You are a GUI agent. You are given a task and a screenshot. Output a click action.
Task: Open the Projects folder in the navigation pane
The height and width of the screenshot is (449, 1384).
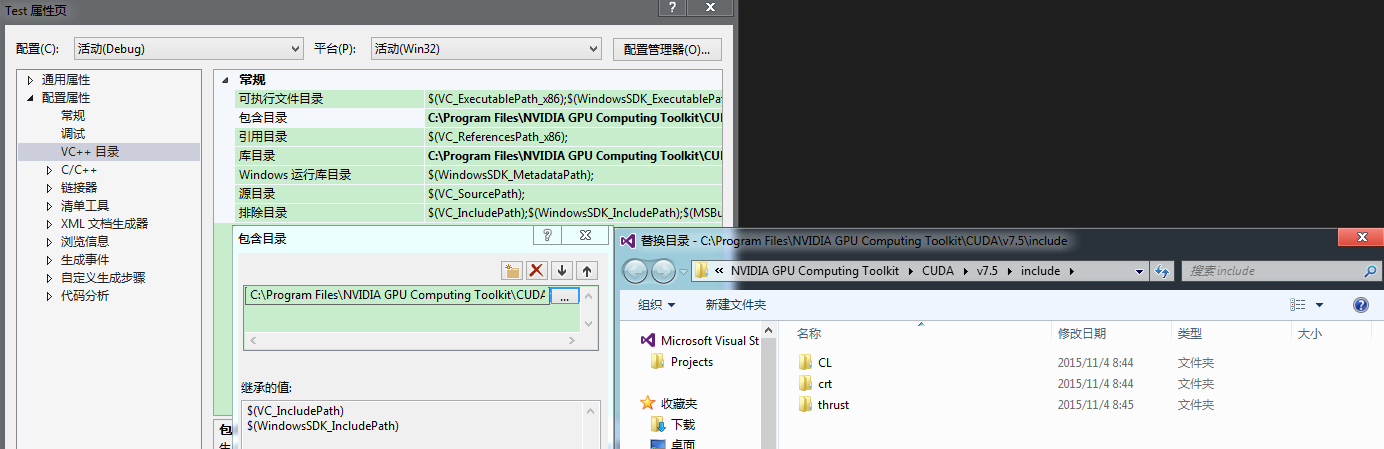(x=682, y=362)
